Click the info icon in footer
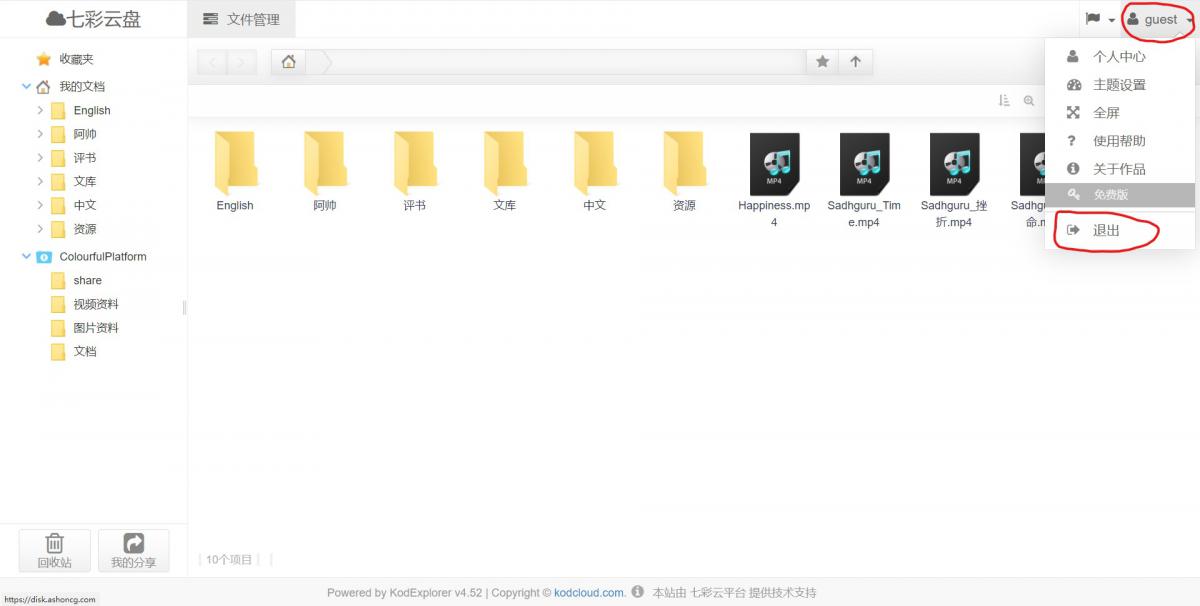Image resolution: width=1200 pixels, height=606 pixels. (x=638, y=592)
